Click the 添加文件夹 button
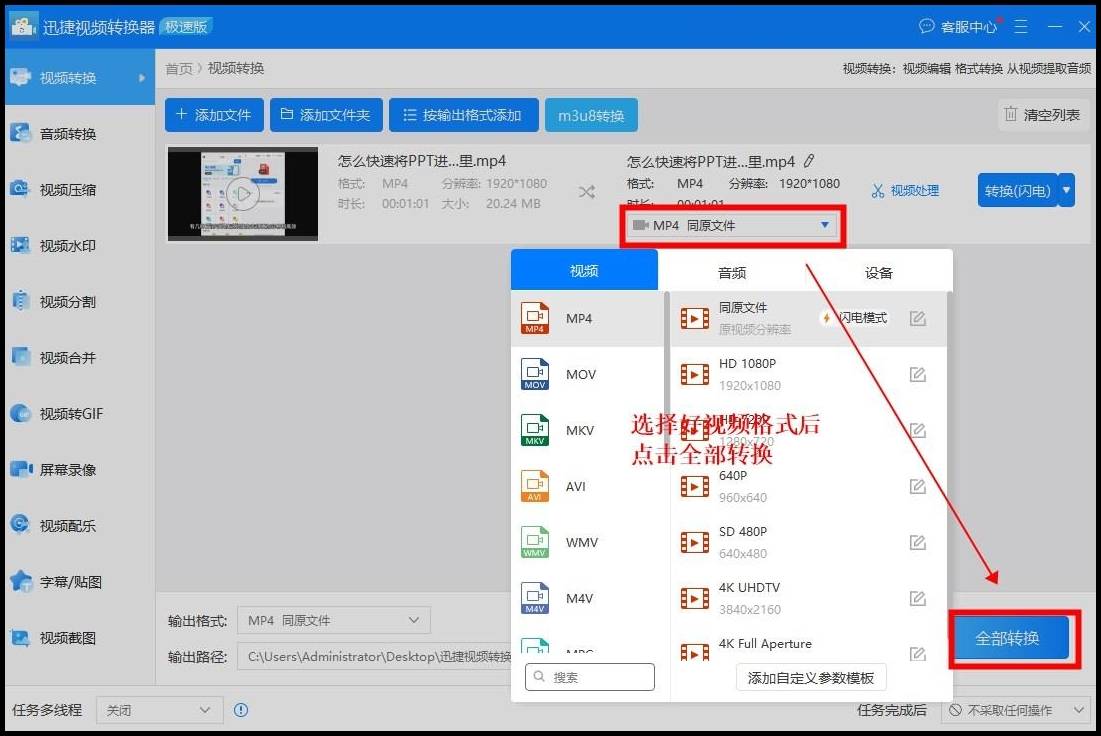This screenshot has width=1101, height=736. 327,115
